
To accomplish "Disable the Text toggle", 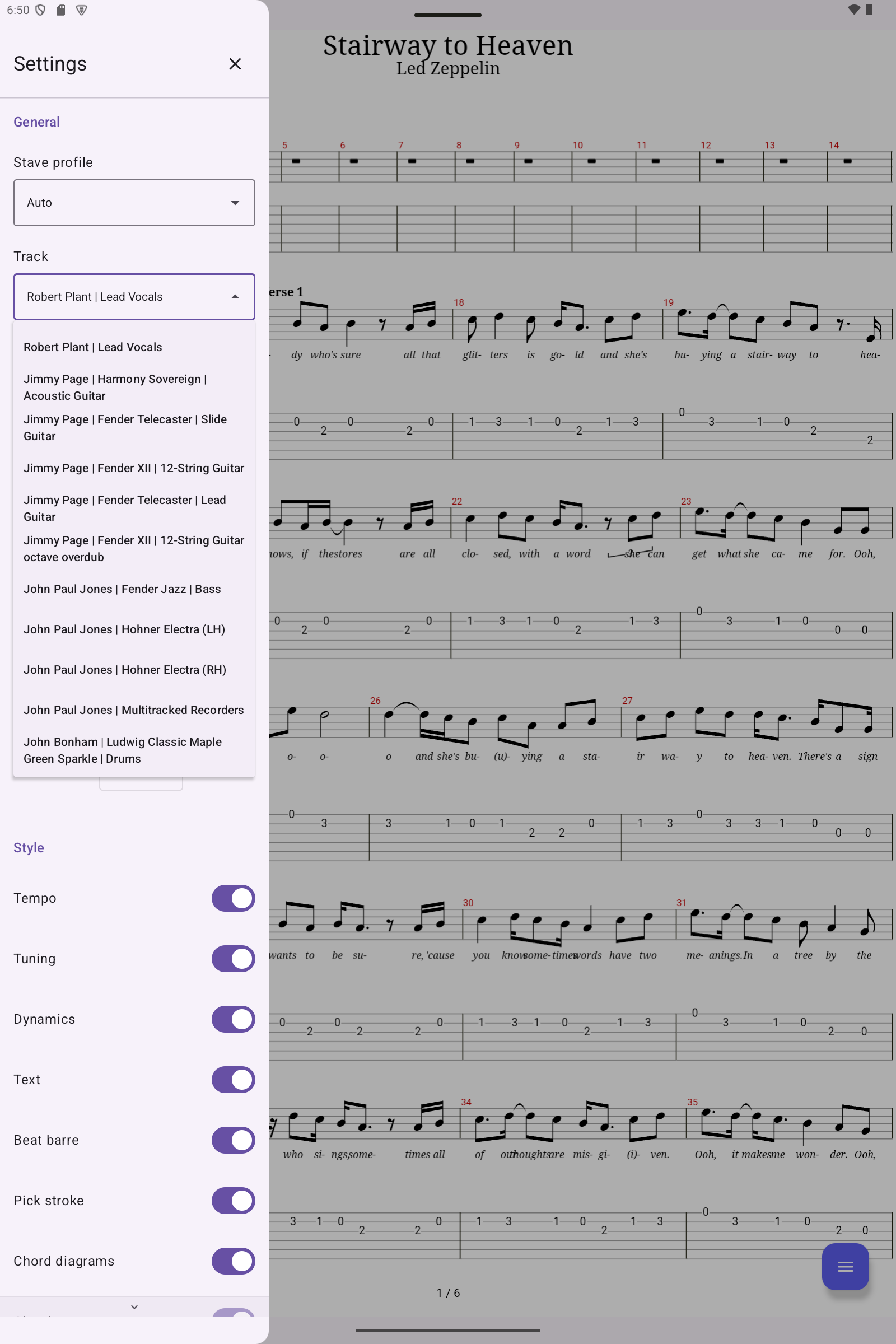I will click(x=232, y=1080).
